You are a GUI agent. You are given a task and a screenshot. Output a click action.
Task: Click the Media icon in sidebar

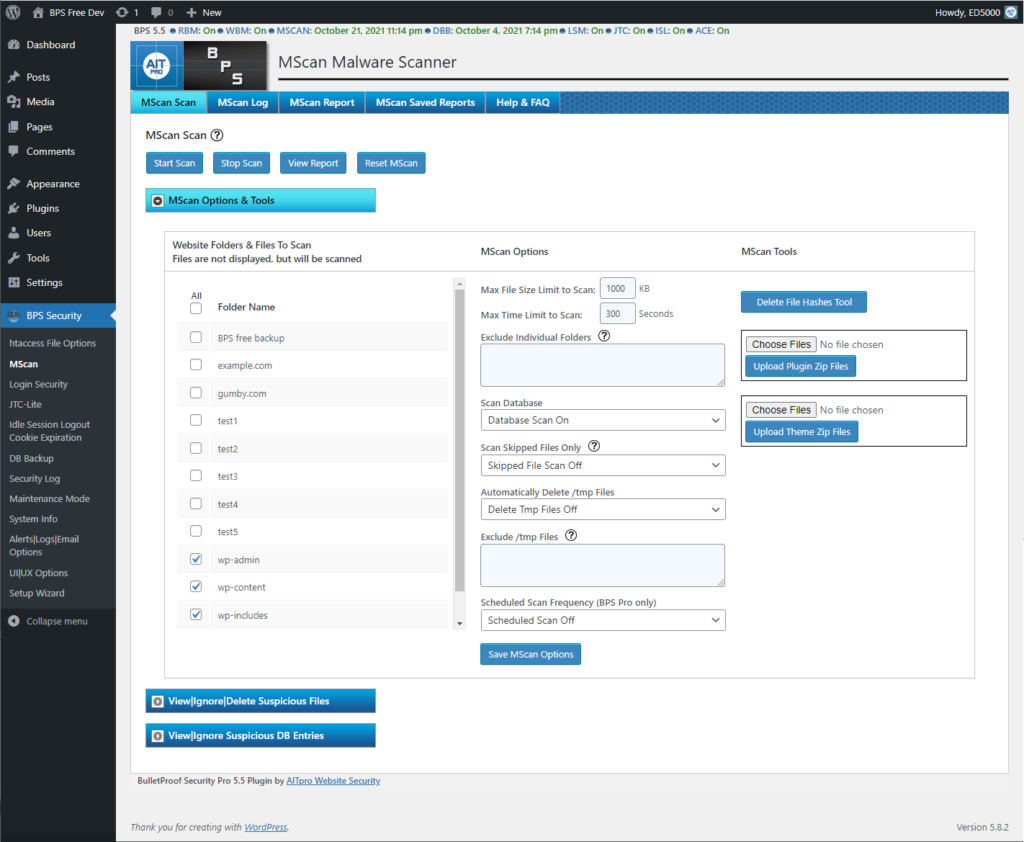[14, 102]
